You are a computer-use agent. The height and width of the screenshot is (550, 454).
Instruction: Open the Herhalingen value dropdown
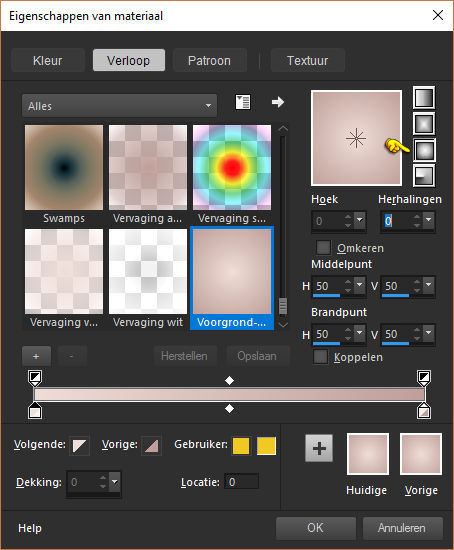(x=428, y=220)
